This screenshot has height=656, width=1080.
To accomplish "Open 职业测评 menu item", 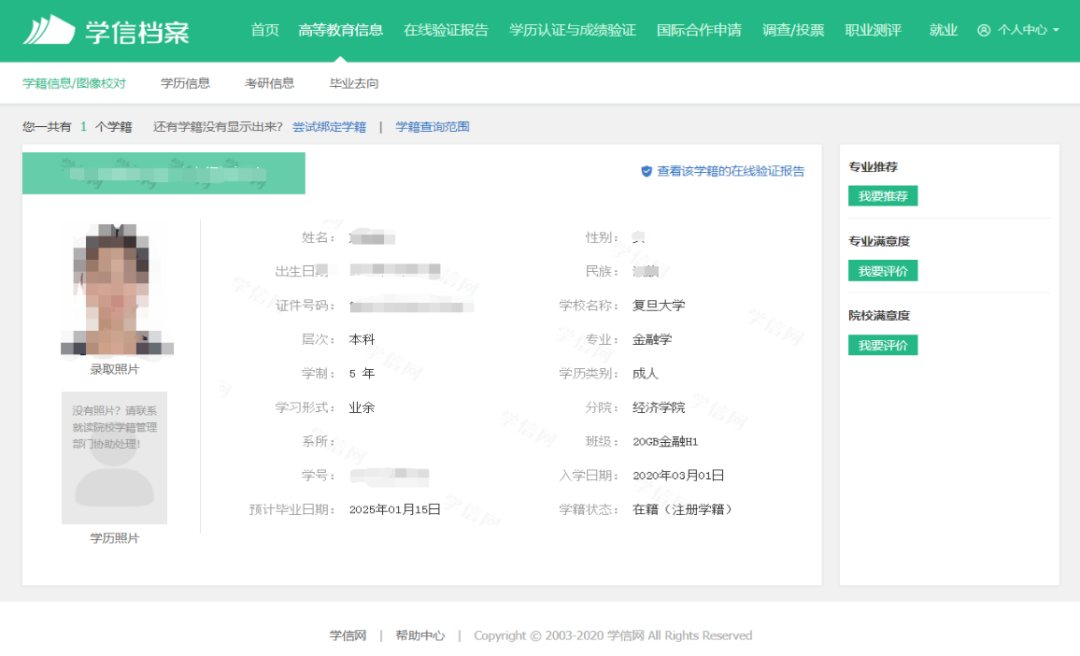I will point(873,30).
